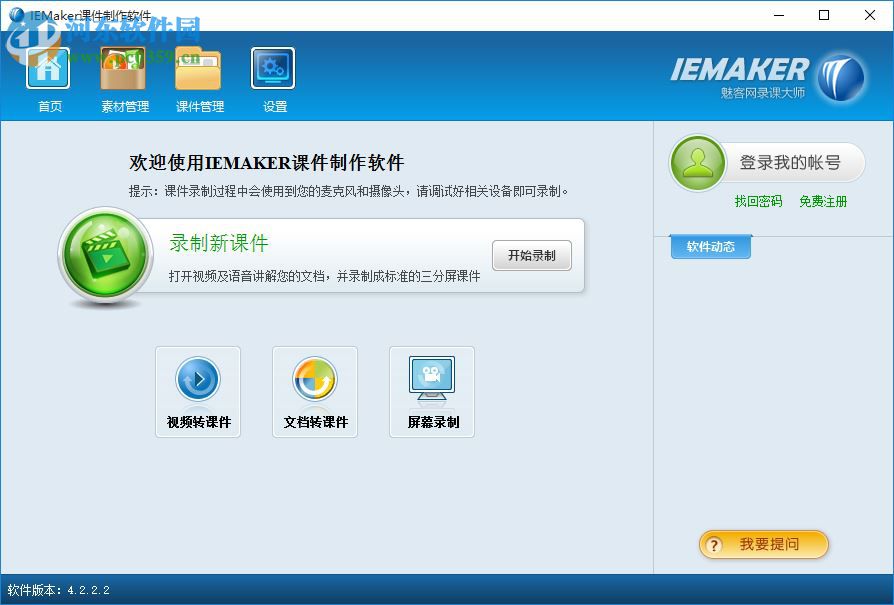Select 文档转课件 document-to-courseware icon

click(x=315, y=380)
